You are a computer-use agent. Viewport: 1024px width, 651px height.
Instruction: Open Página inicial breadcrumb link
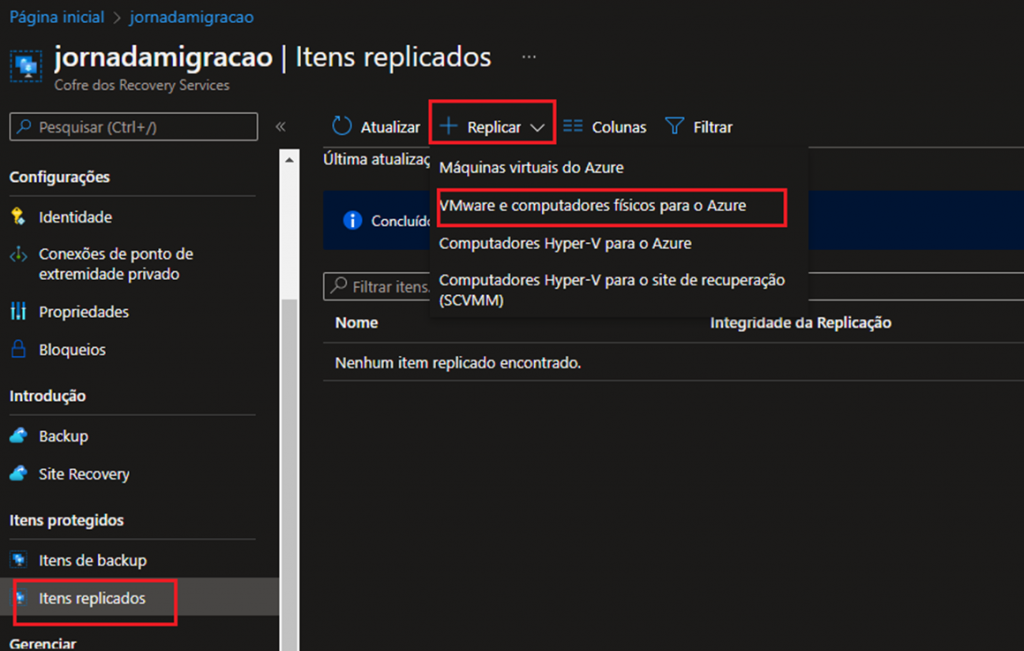coord(56,17)
